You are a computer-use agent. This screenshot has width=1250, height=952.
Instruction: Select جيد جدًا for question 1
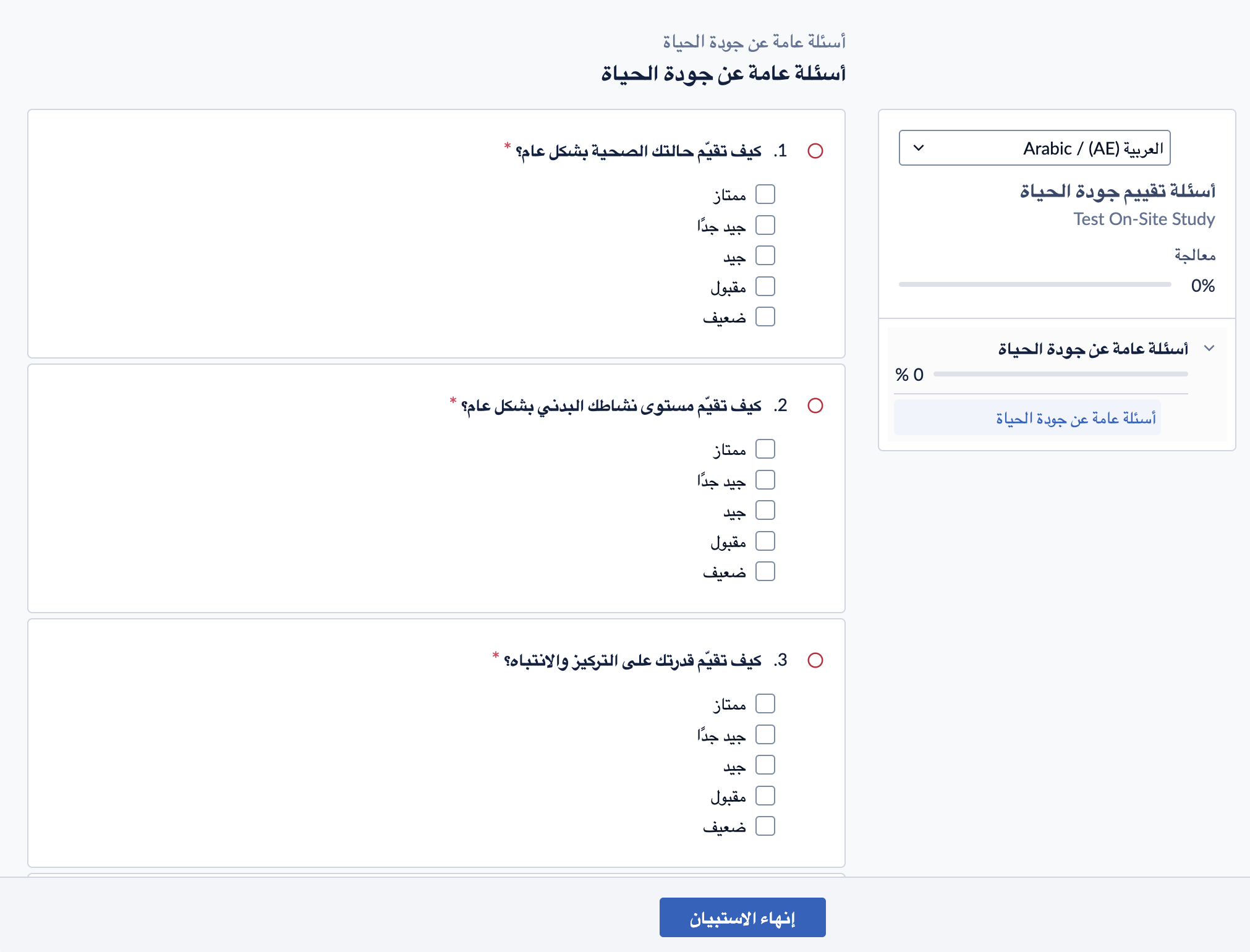pos(765,225)
